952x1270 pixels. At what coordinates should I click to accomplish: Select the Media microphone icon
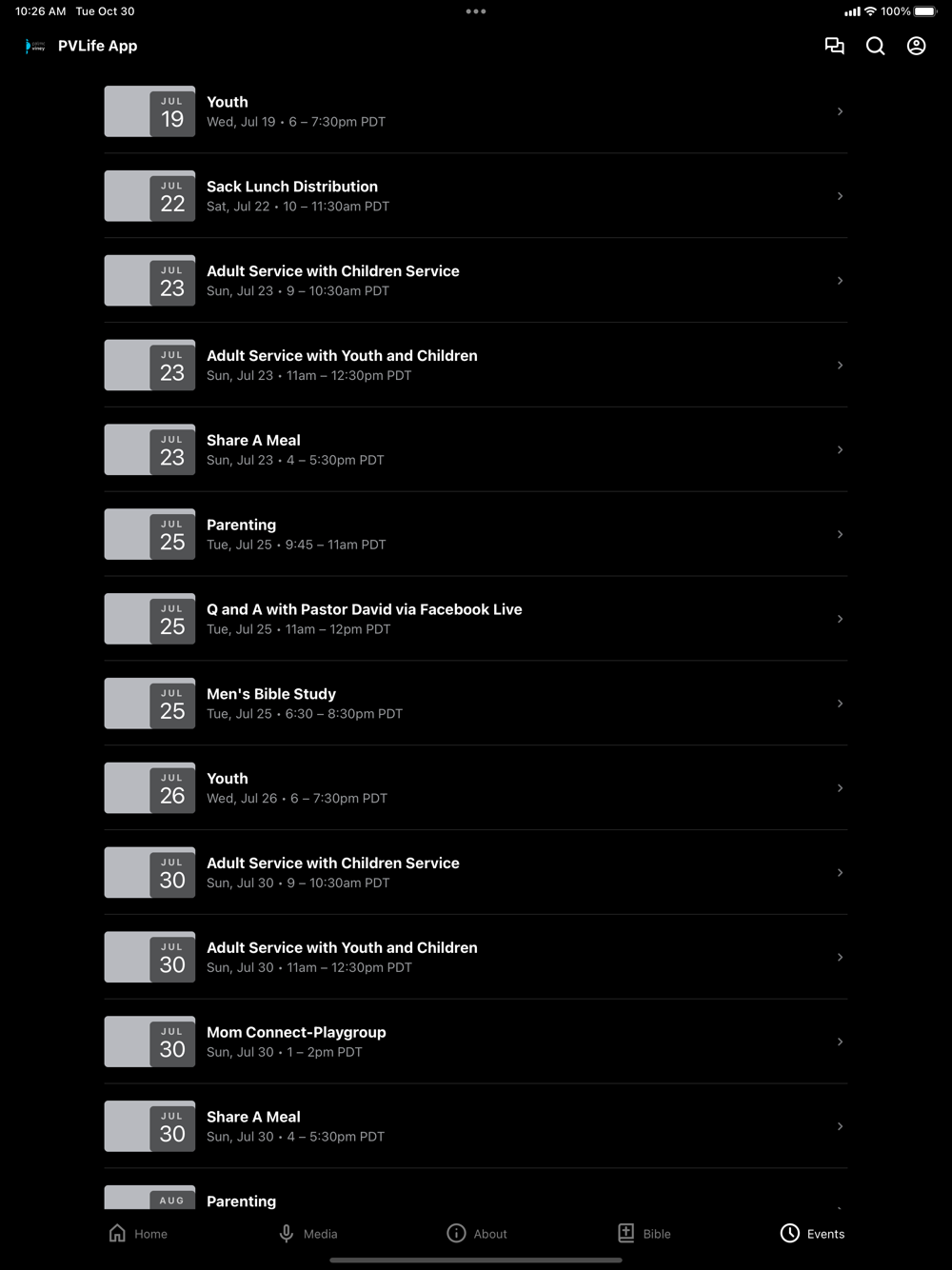pos(287,1233)
